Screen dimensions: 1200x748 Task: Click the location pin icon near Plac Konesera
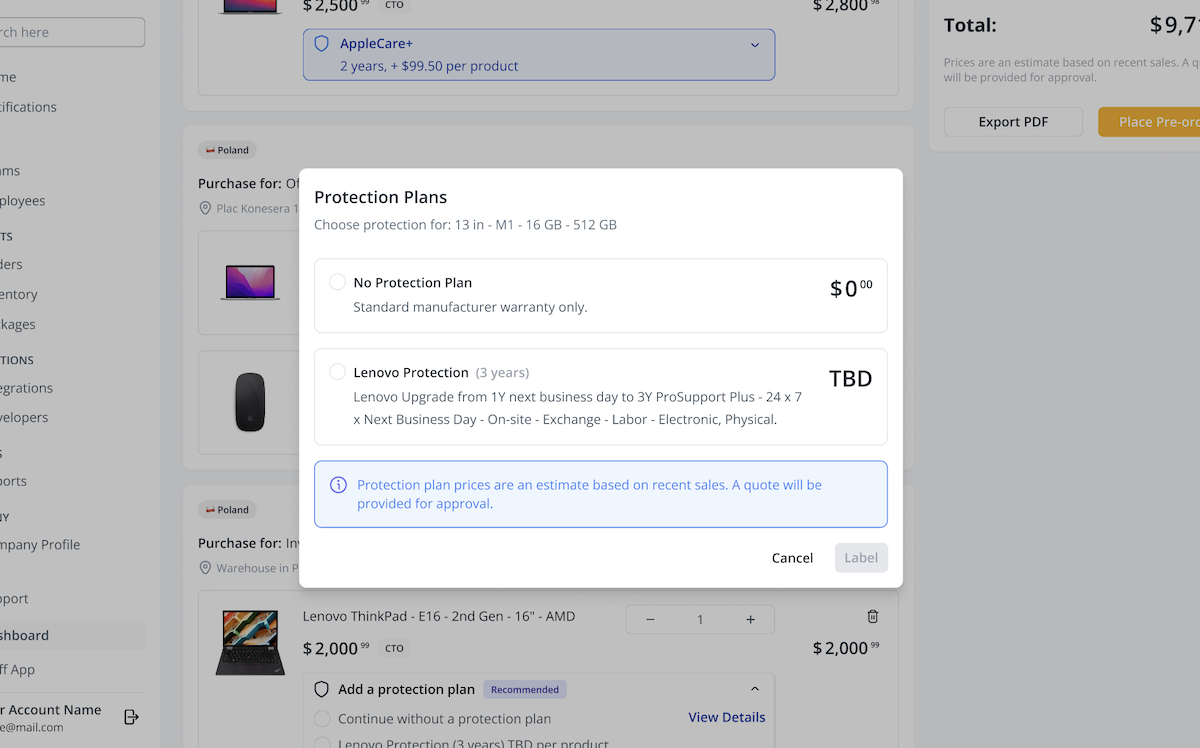(x=206, y=208)
